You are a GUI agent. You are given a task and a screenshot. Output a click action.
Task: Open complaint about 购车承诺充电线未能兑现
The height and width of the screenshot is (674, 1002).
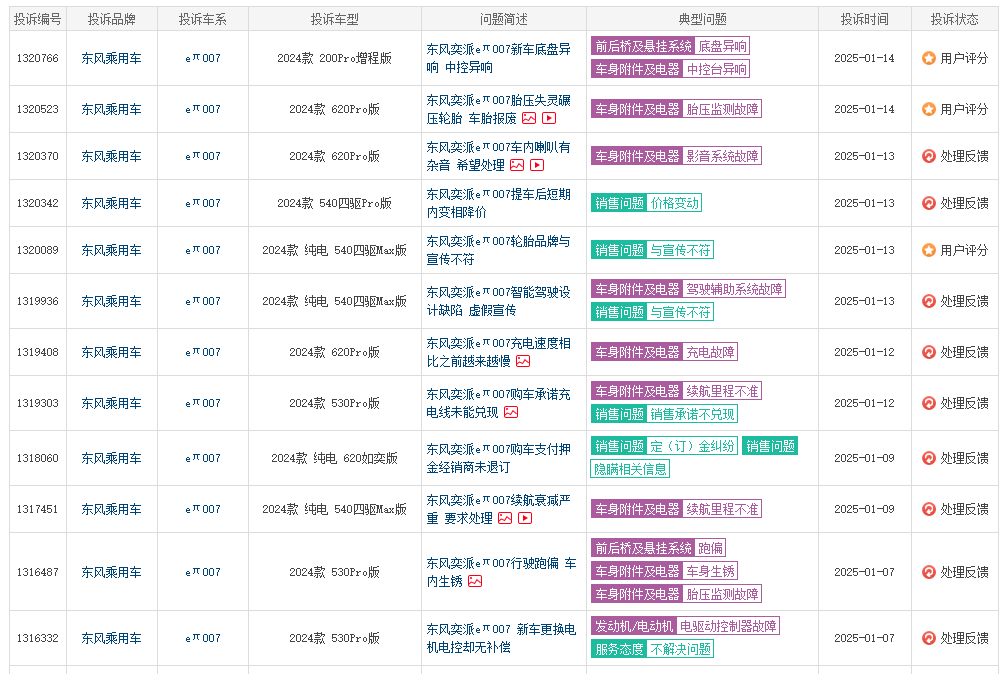[498, 403]
